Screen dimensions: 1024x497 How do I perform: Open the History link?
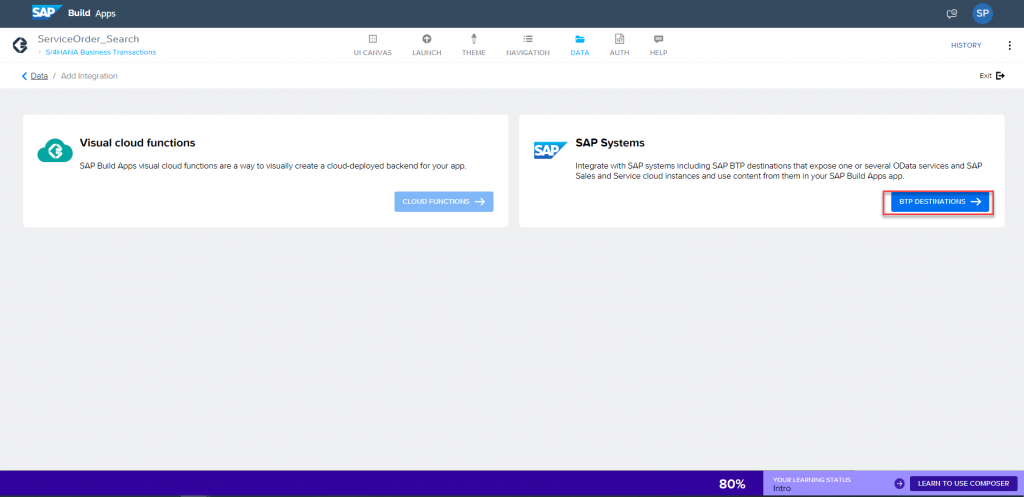tap(966, 45)
